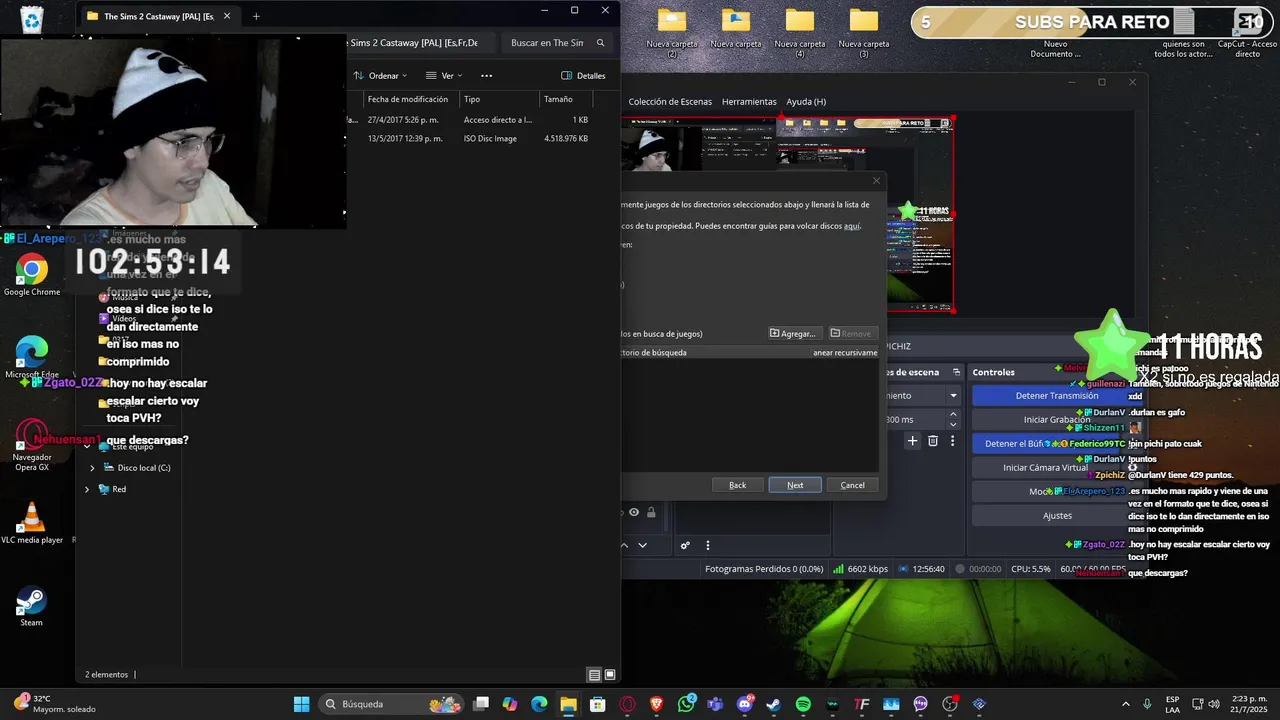Open the VLC media player desktop shortcut

click(x=31, y=523)
